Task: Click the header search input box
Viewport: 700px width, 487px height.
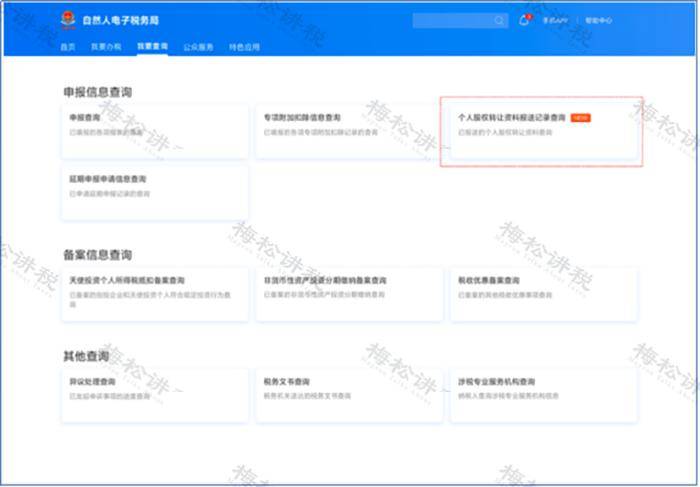Action: point(460,21)
